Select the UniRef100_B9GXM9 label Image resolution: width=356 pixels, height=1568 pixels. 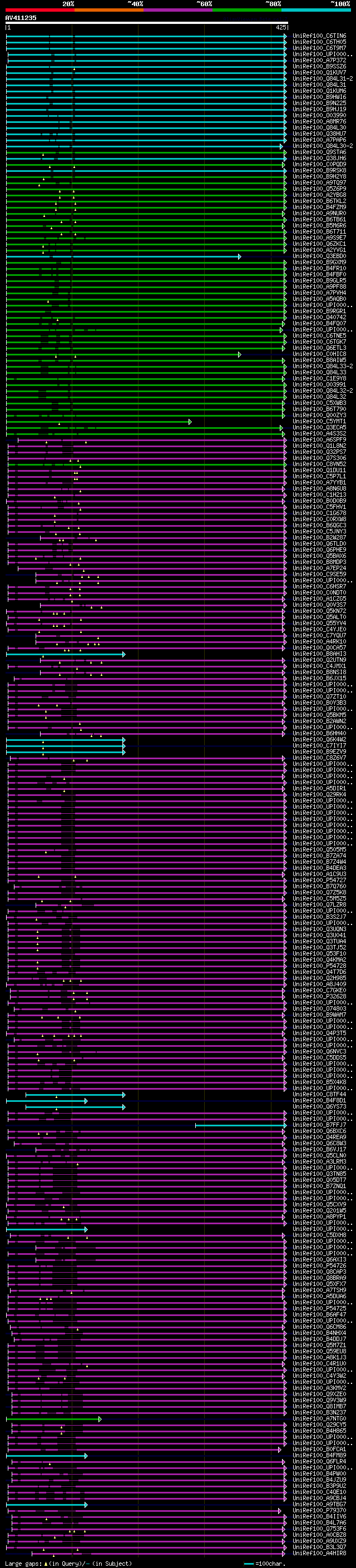319,263
